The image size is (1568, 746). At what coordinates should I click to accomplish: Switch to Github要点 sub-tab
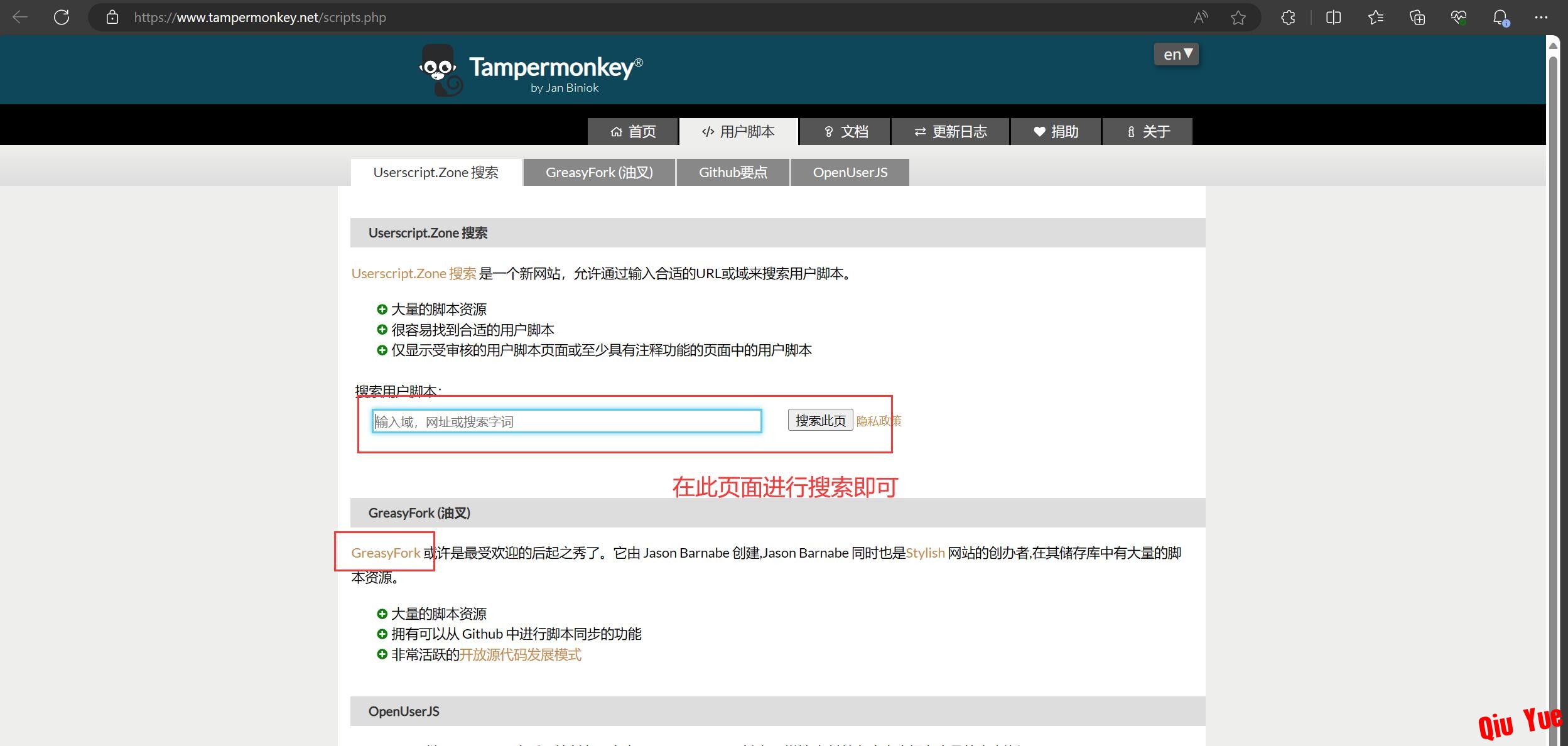[x=733, y=172]
